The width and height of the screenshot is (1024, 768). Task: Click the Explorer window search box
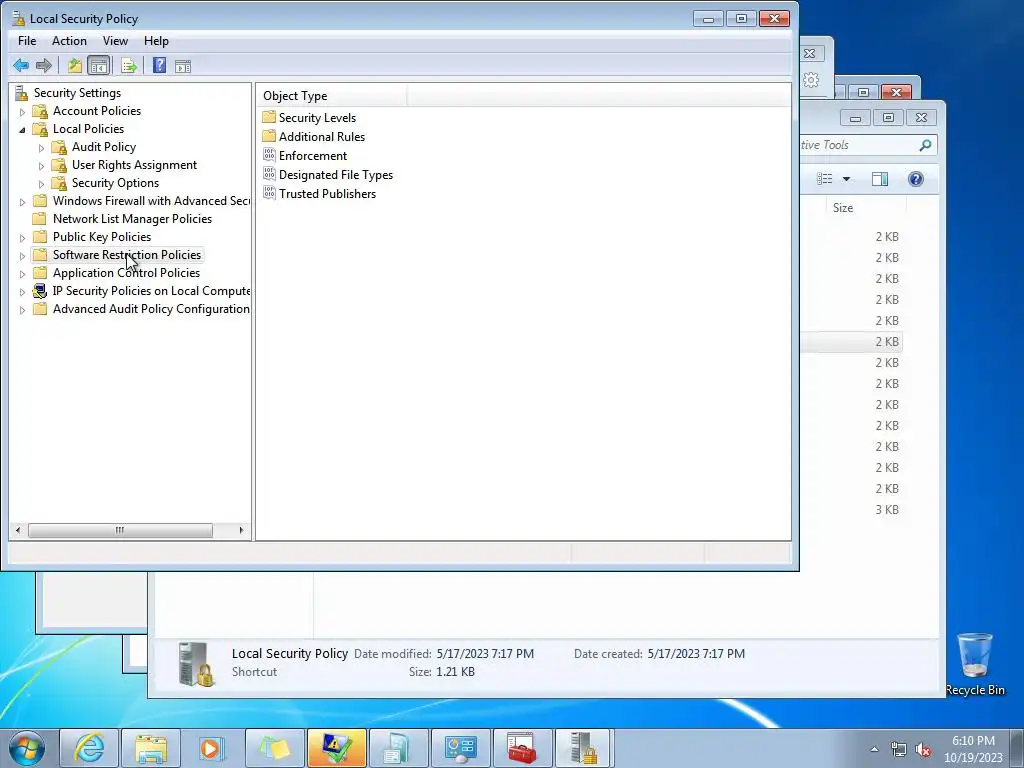pos(868,145)
